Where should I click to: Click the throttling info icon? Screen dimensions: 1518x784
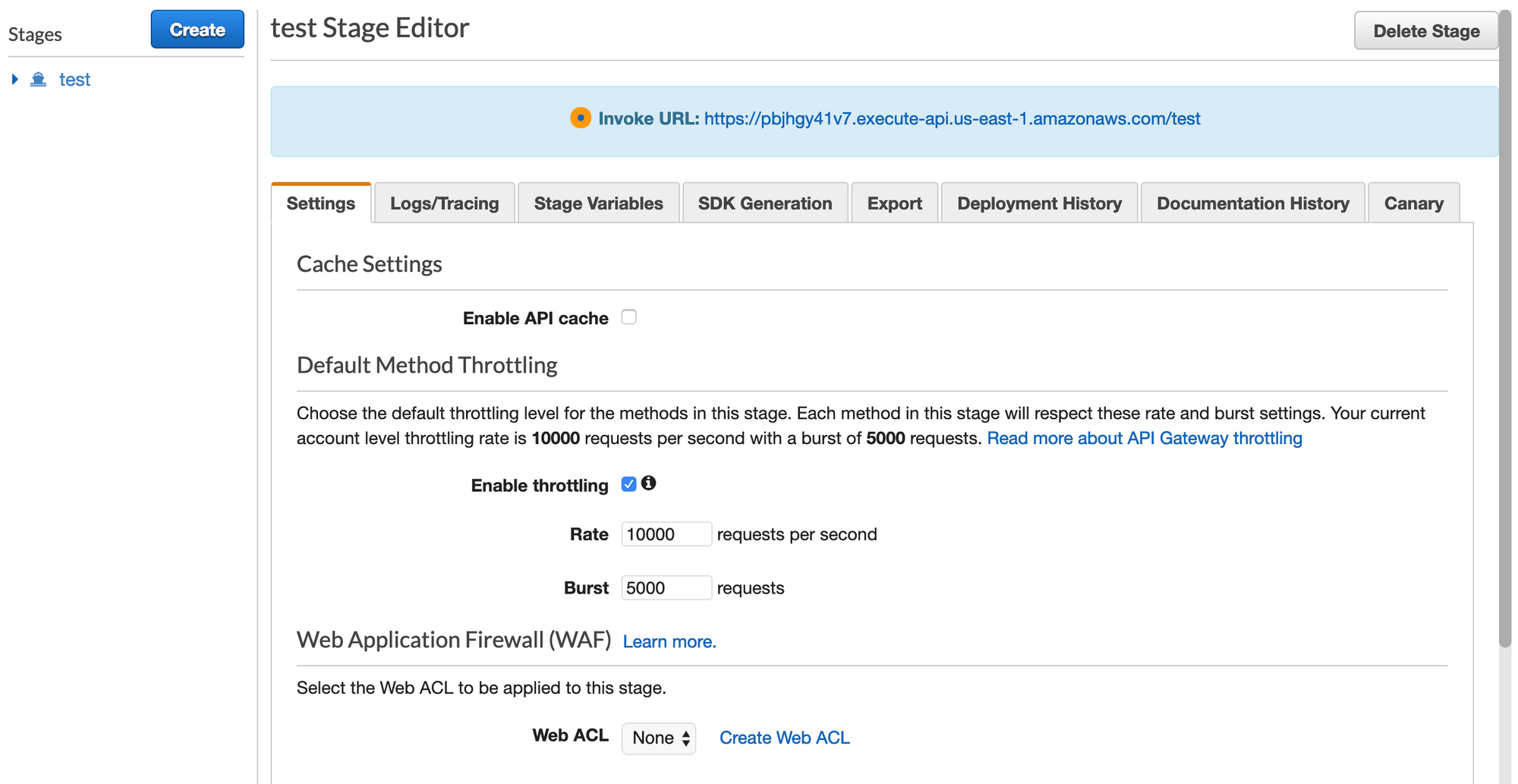click(x=648, y=483)
